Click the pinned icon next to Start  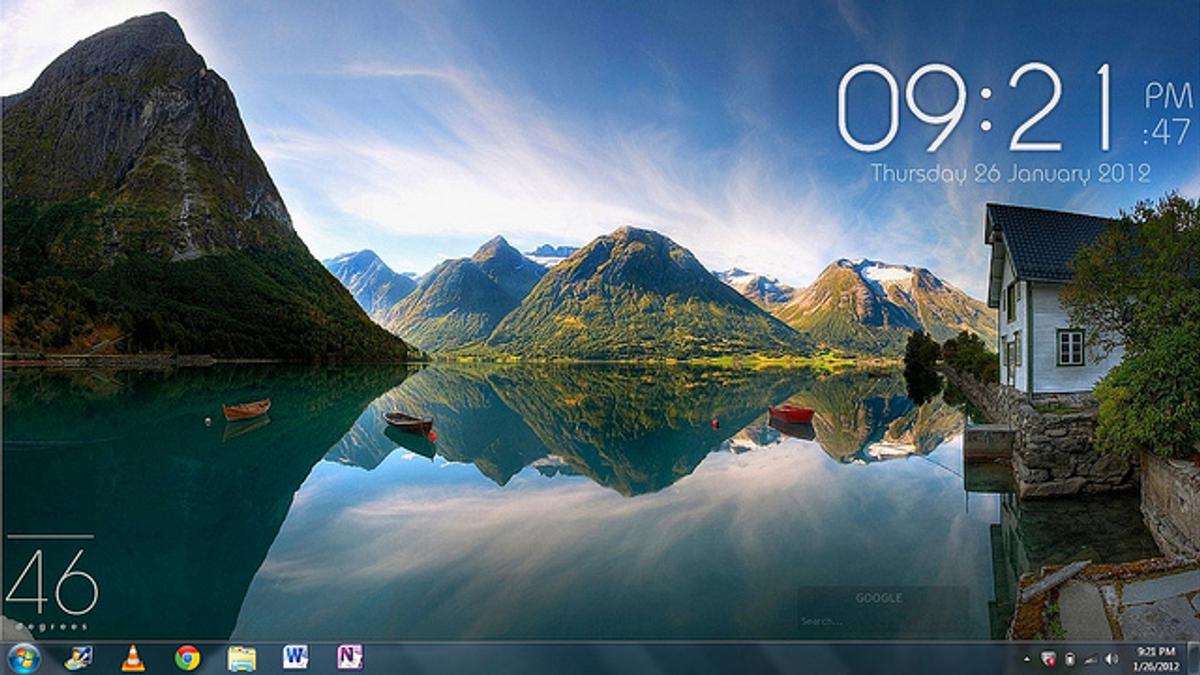(78, 658)
